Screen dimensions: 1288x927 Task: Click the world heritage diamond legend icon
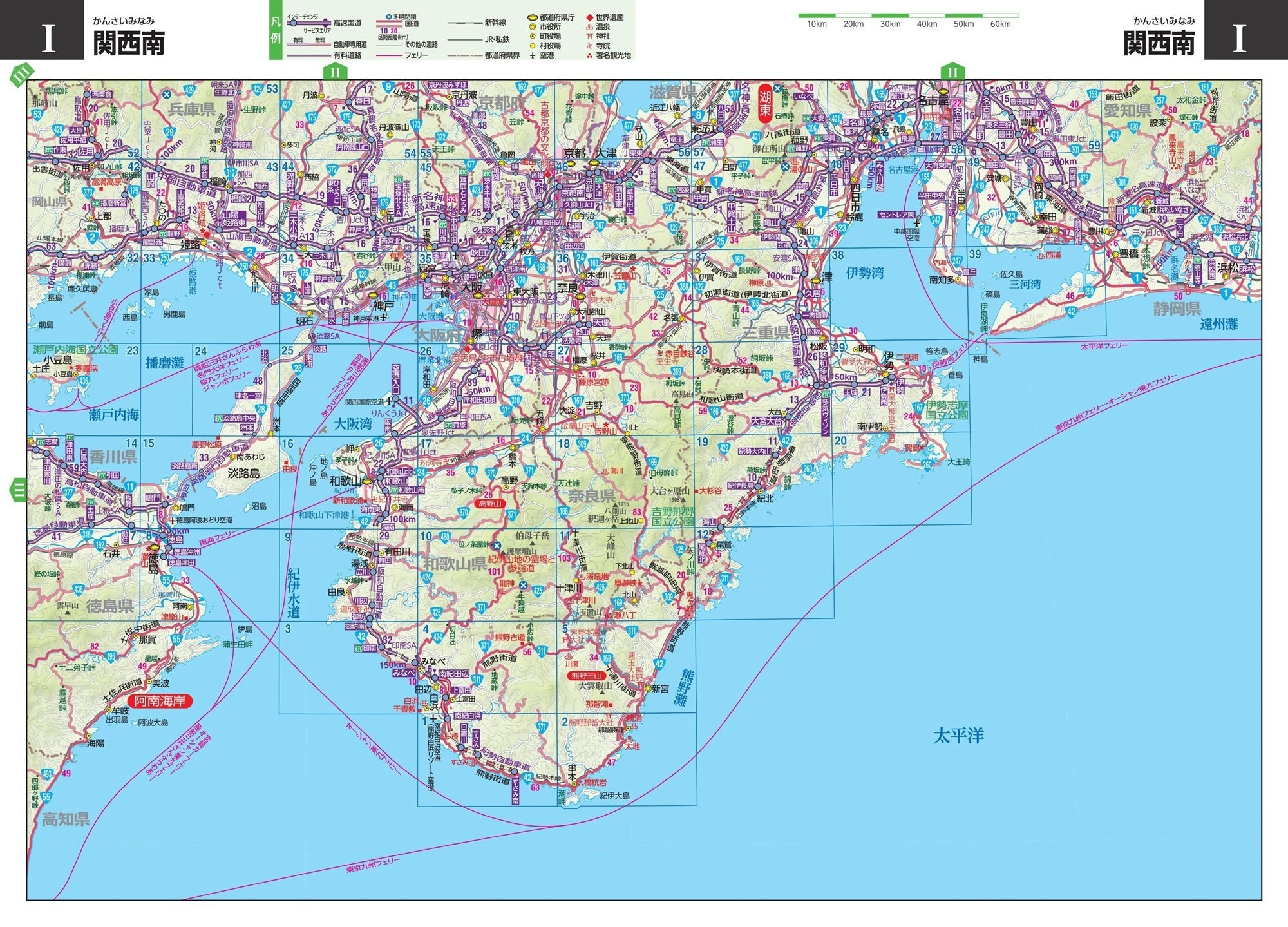click(589, 17)
